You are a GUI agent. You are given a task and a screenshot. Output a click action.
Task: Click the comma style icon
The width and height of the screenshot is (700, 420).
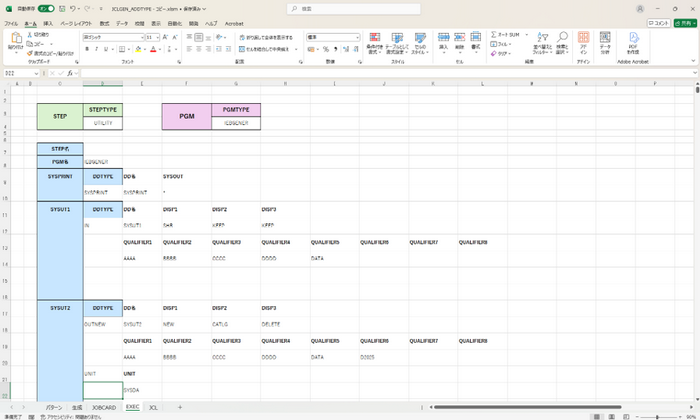tap(335, 49)
